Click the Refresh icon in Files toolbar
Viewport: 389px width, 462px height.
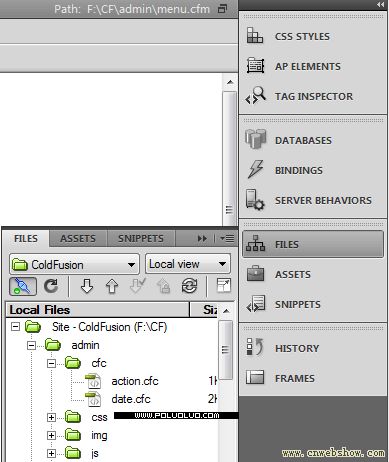pos(51,286)
